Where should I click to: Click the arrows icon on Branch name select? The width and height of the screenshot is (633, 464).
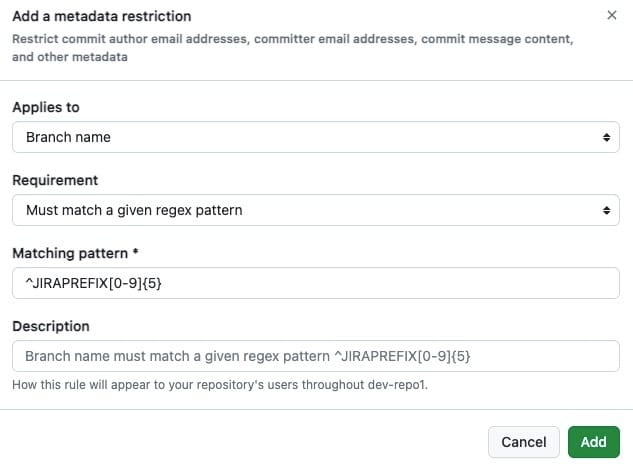pos(605,137)
